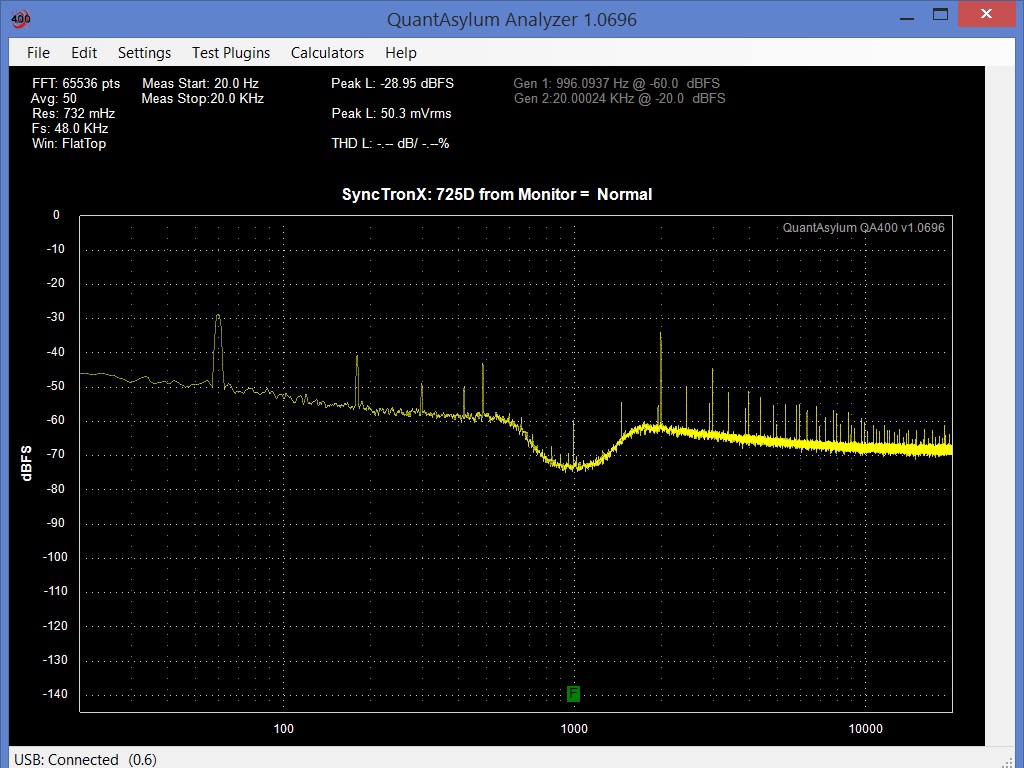Click the Gen 2: 20.00024 KHz generator label

click(x=620, y=99)
